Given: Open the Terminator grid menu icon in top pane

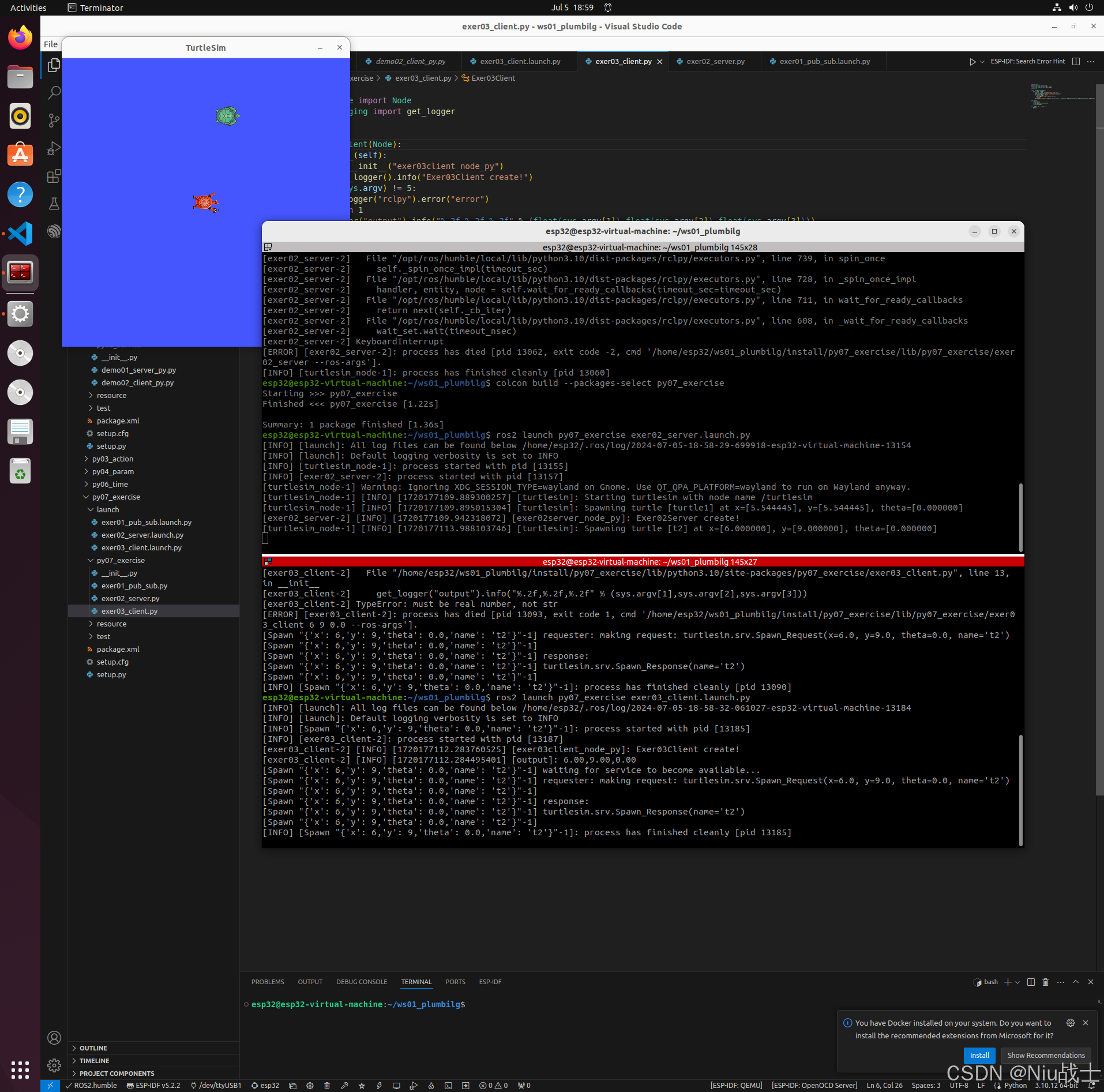Looking at the screenshot, I should point(268,247).
